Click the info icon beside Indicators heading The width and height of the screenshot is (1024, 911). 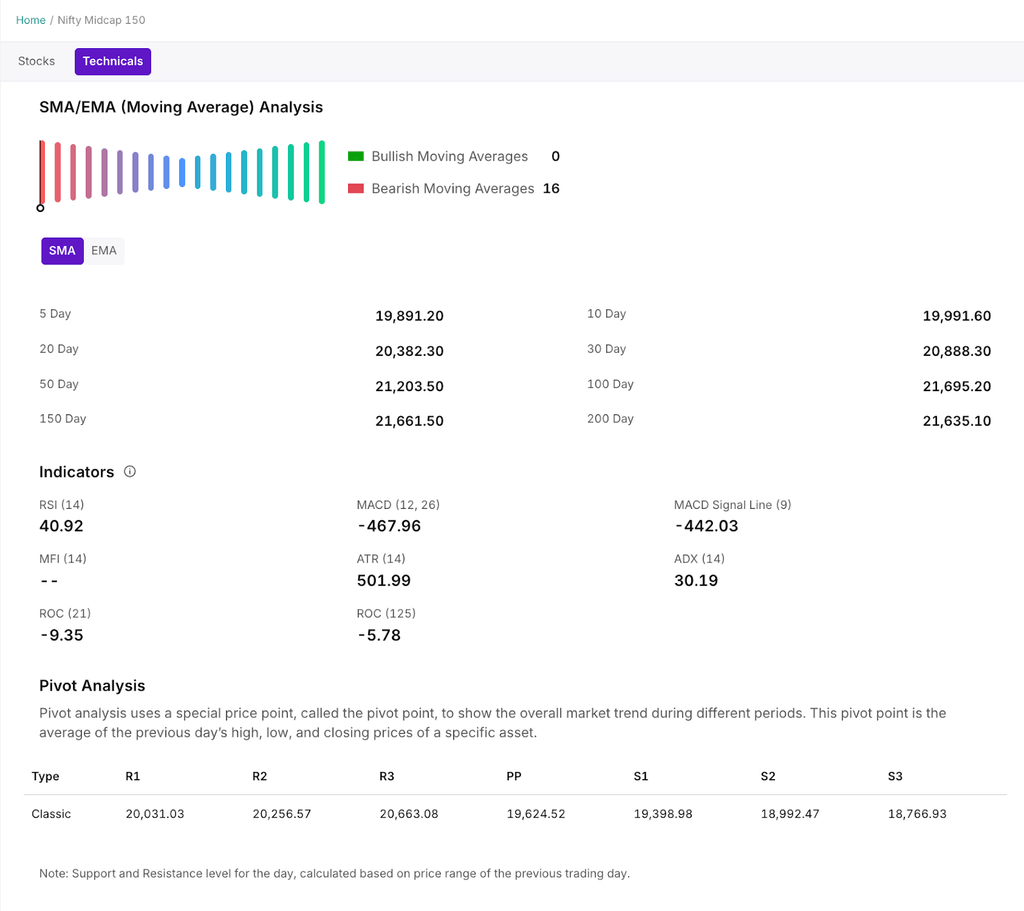point(130,472)
